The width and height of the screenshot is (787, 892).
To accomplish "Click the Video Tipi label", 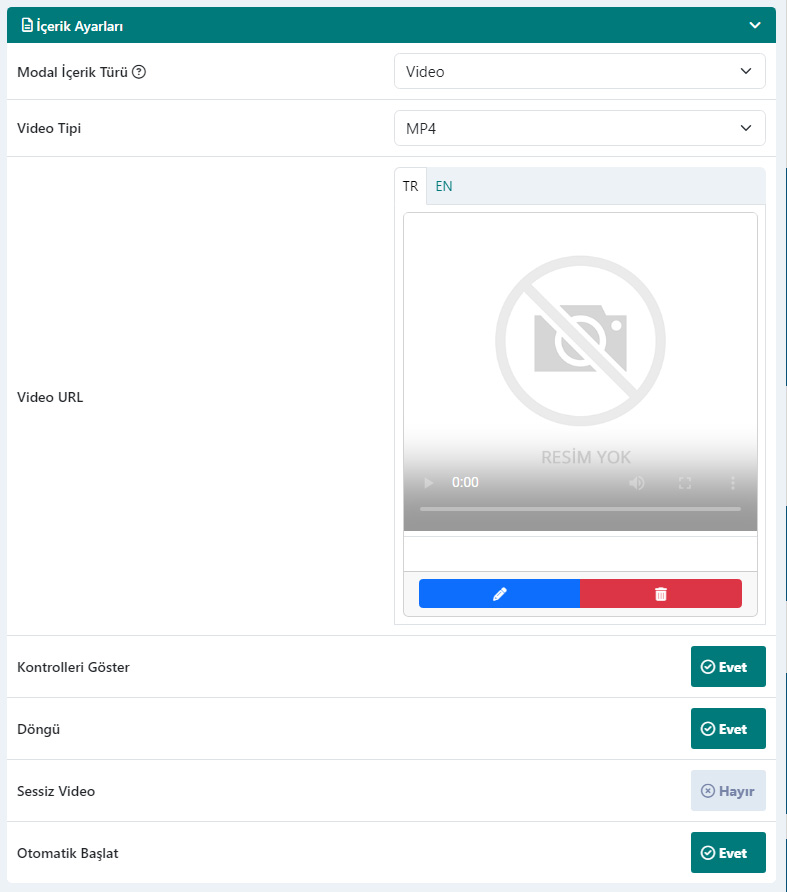I will [x=49, y=129].
